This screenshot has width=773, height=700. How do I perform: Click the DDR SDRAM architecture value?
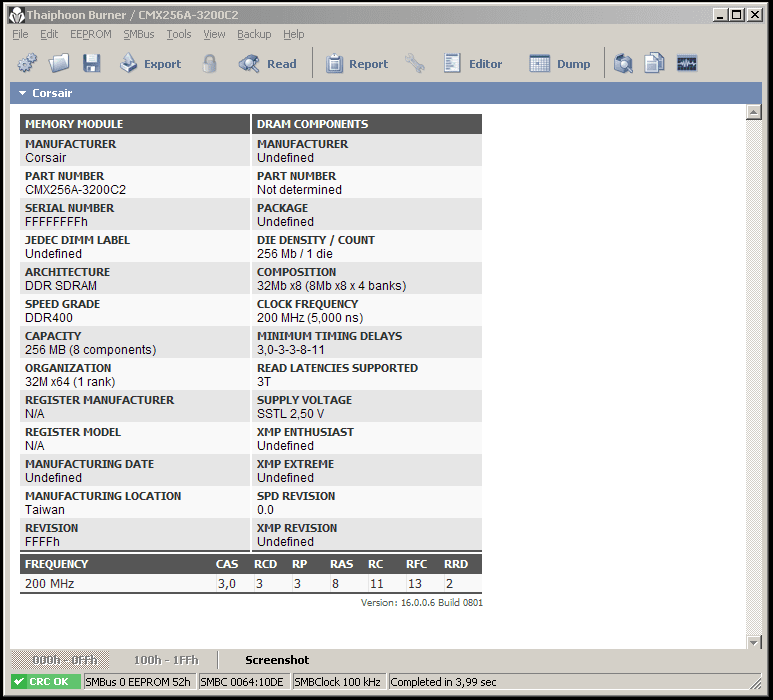(x=61, y=286)
